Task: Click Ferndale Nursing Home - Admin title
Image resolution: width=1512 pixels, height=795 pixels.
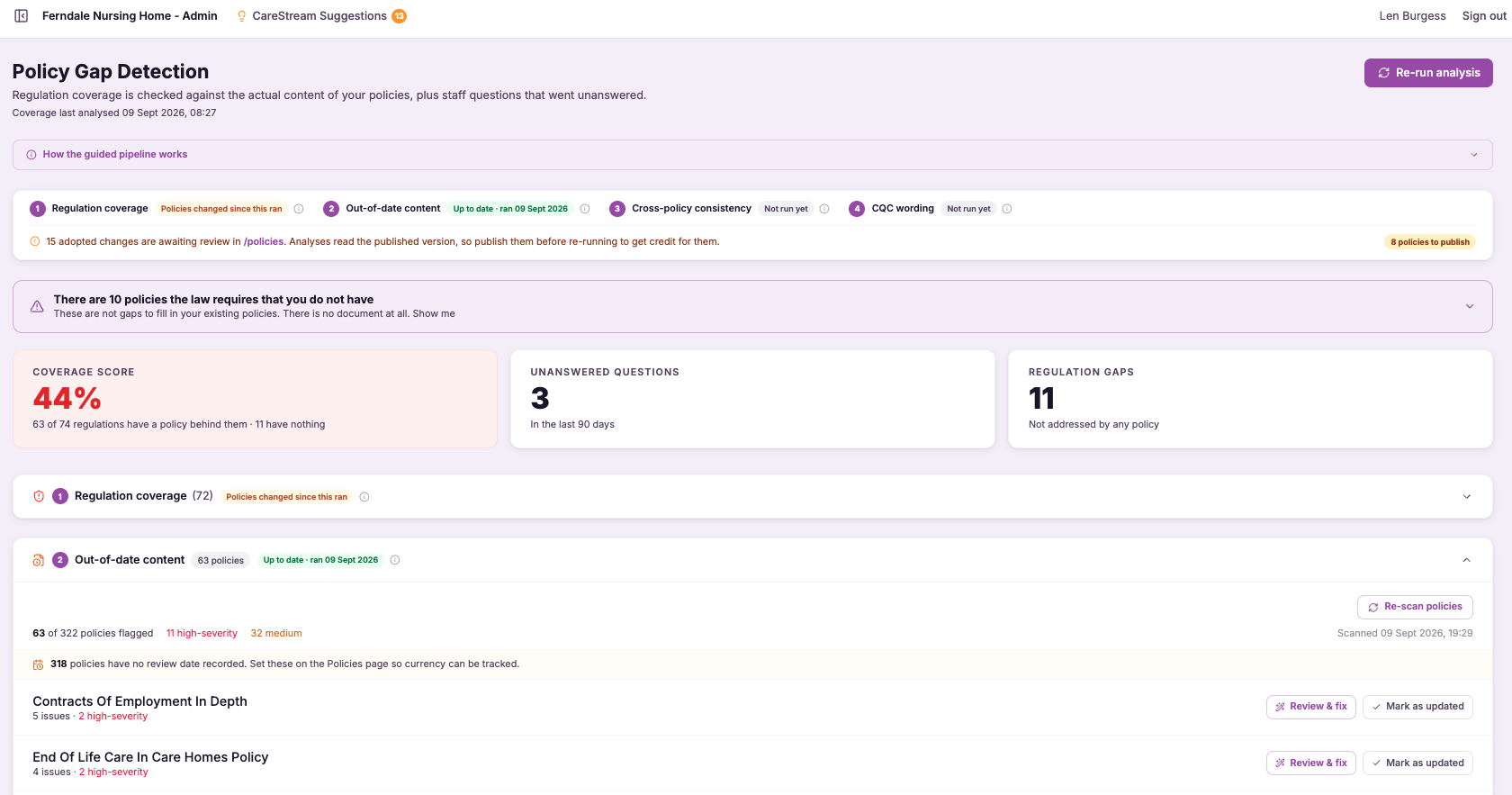Action: coord(130,16)
